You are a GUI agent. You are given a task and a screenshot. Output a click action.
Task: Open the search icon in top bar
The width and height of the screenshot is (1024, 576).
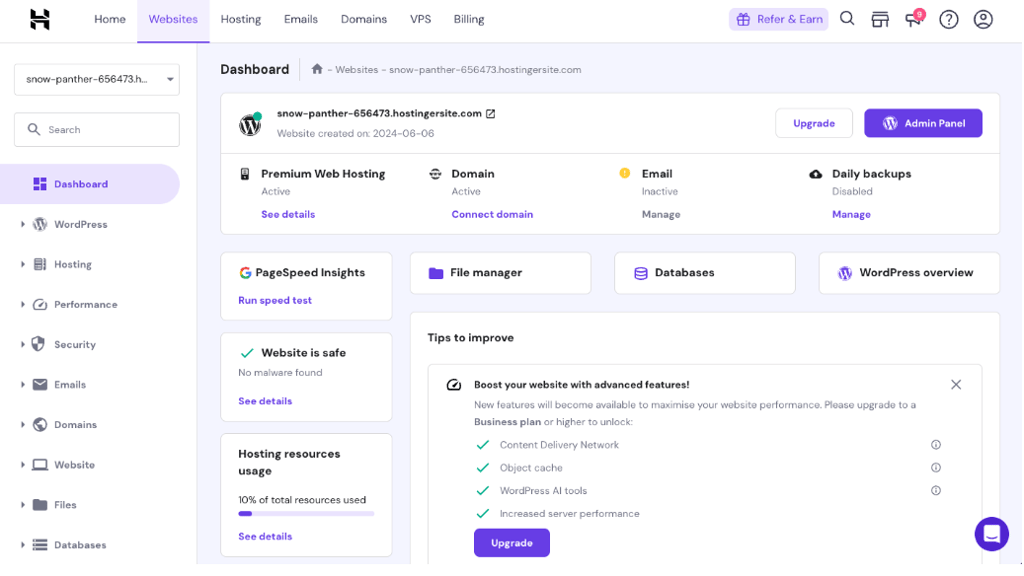click(x=847, y=19)
